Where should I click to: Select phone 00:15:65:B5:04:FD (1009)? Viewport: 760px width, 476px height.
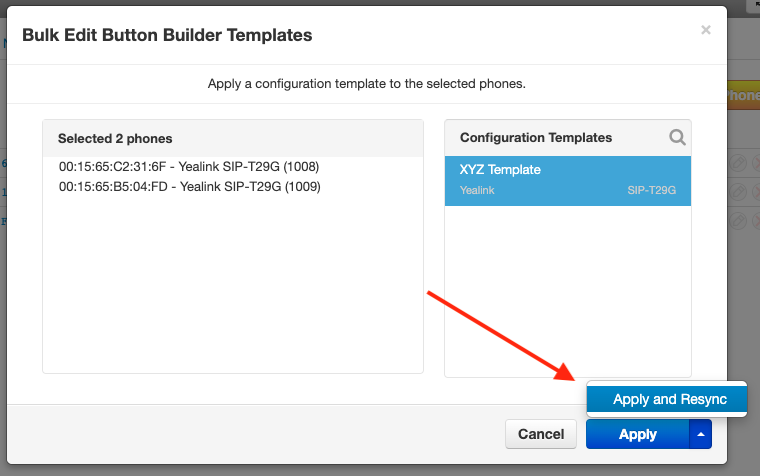point(190,187)
